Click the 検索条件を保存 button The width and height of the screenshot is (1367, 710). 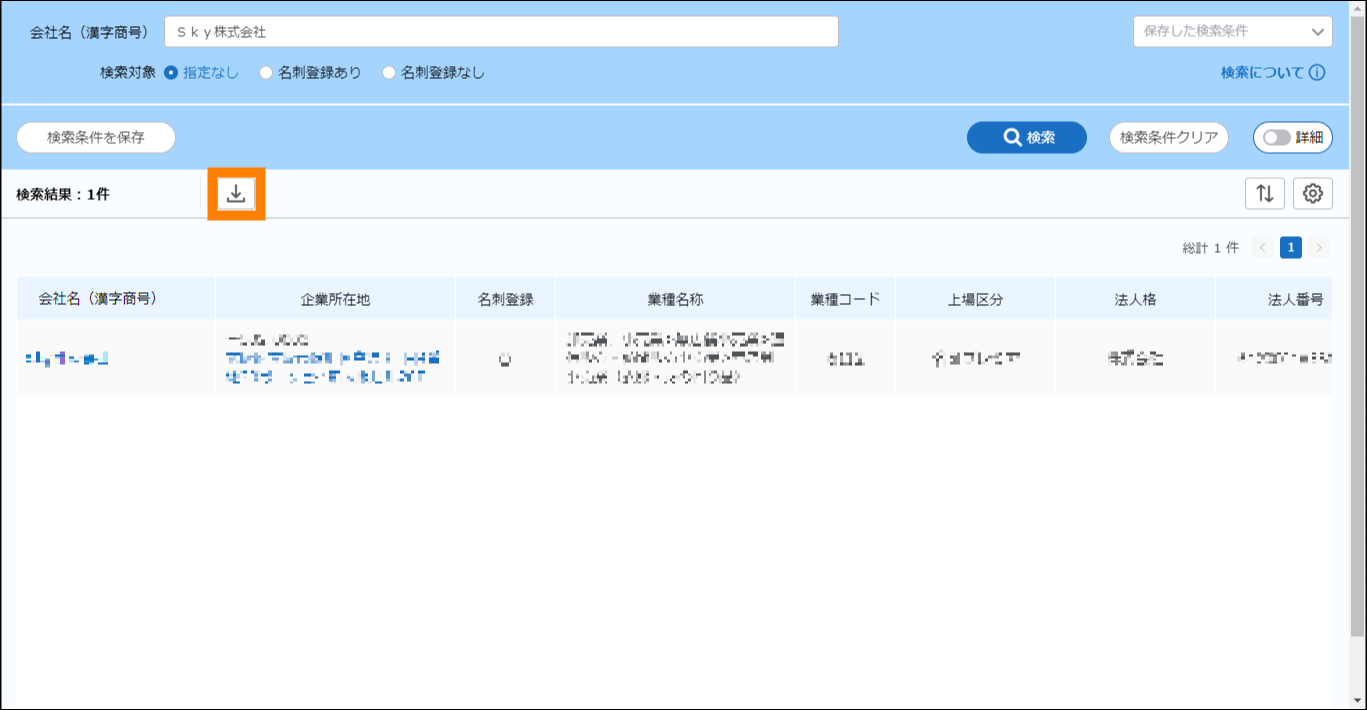(x=96, y=138)
